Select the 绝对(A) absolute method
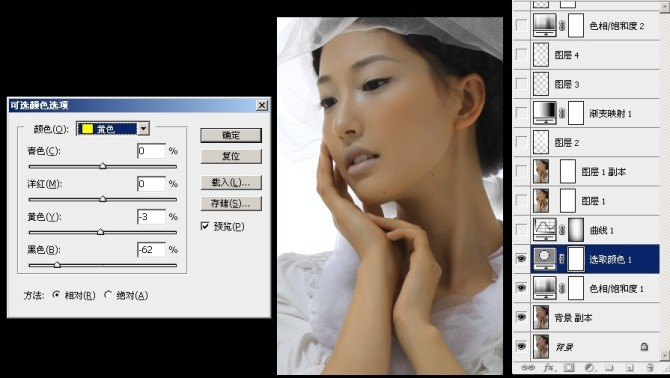 click(x=108, y=295)
